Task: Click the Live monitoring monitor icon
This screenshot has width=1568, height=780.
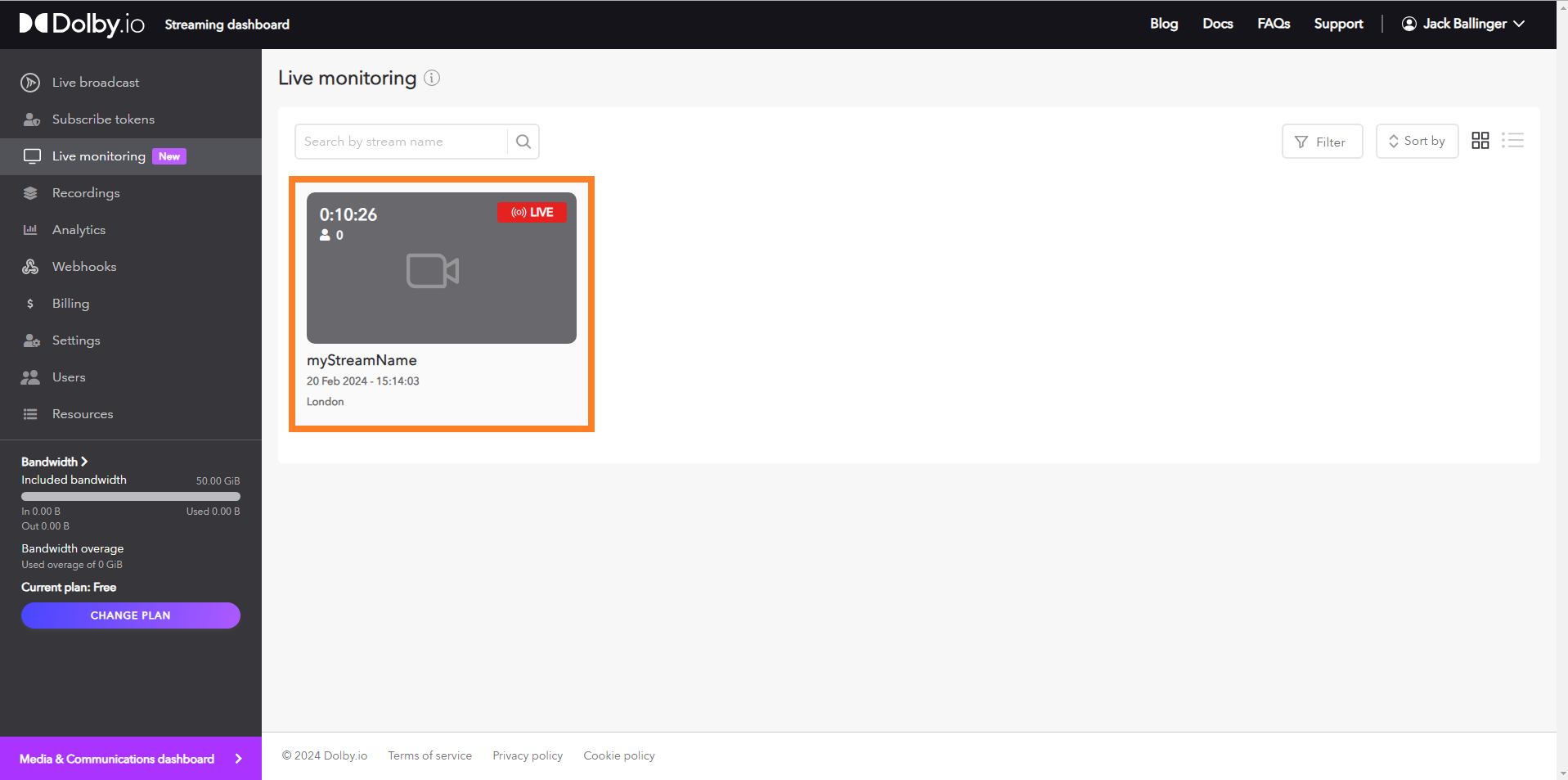Action: point(32,156)
